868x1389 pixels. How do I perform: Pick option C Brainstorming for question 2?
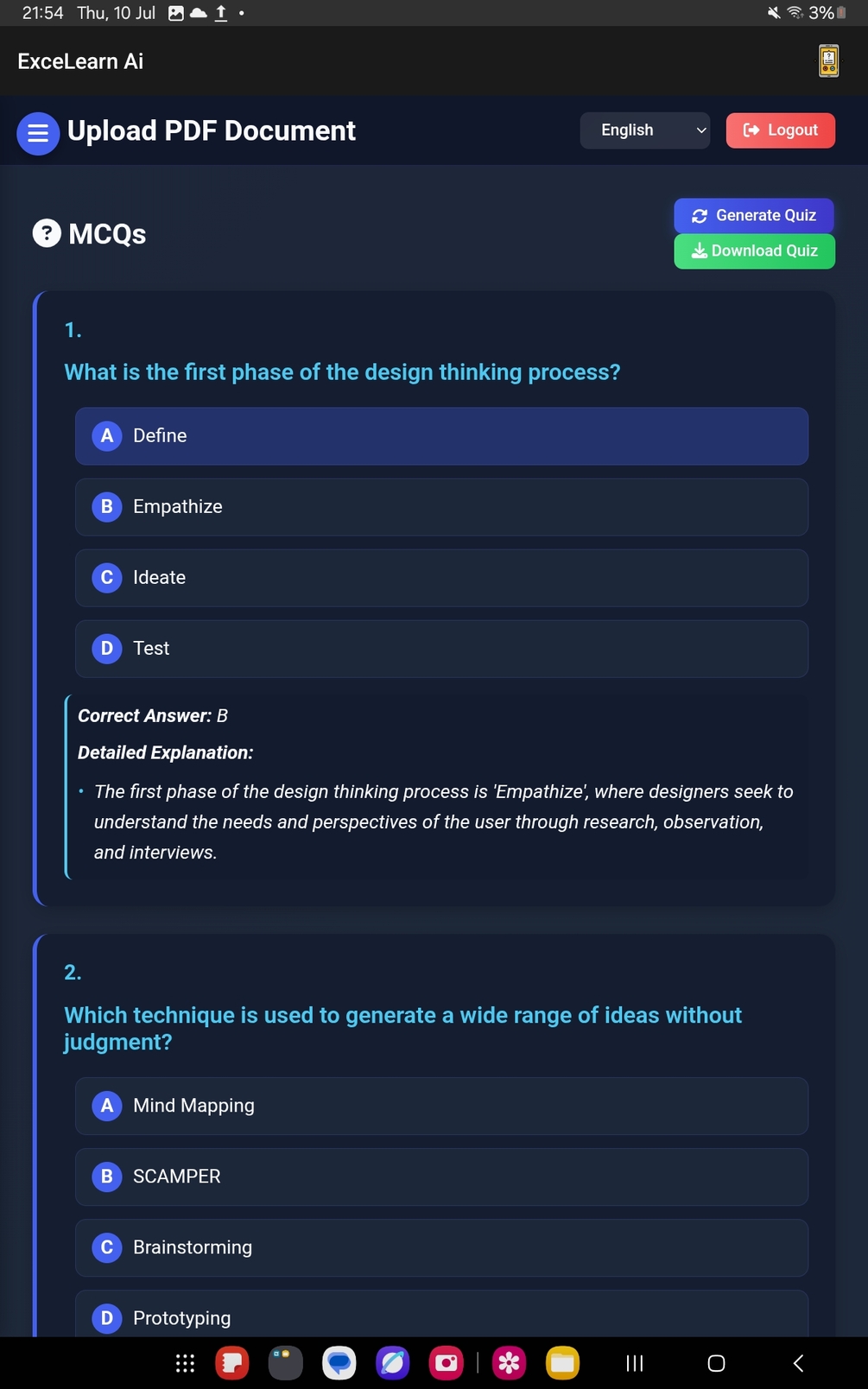[441, 1247]
